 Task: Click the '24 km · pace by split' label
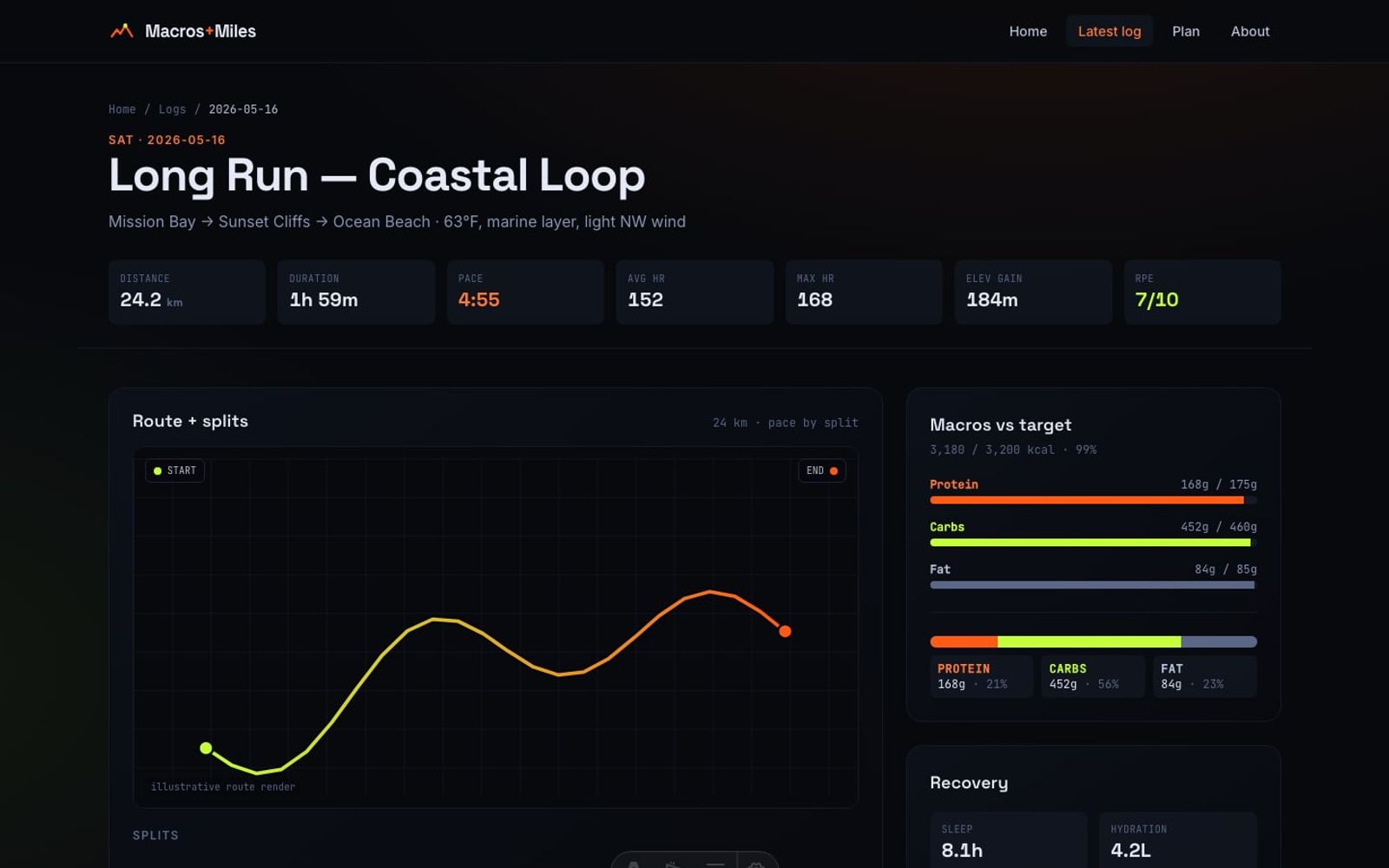point(786,423)
